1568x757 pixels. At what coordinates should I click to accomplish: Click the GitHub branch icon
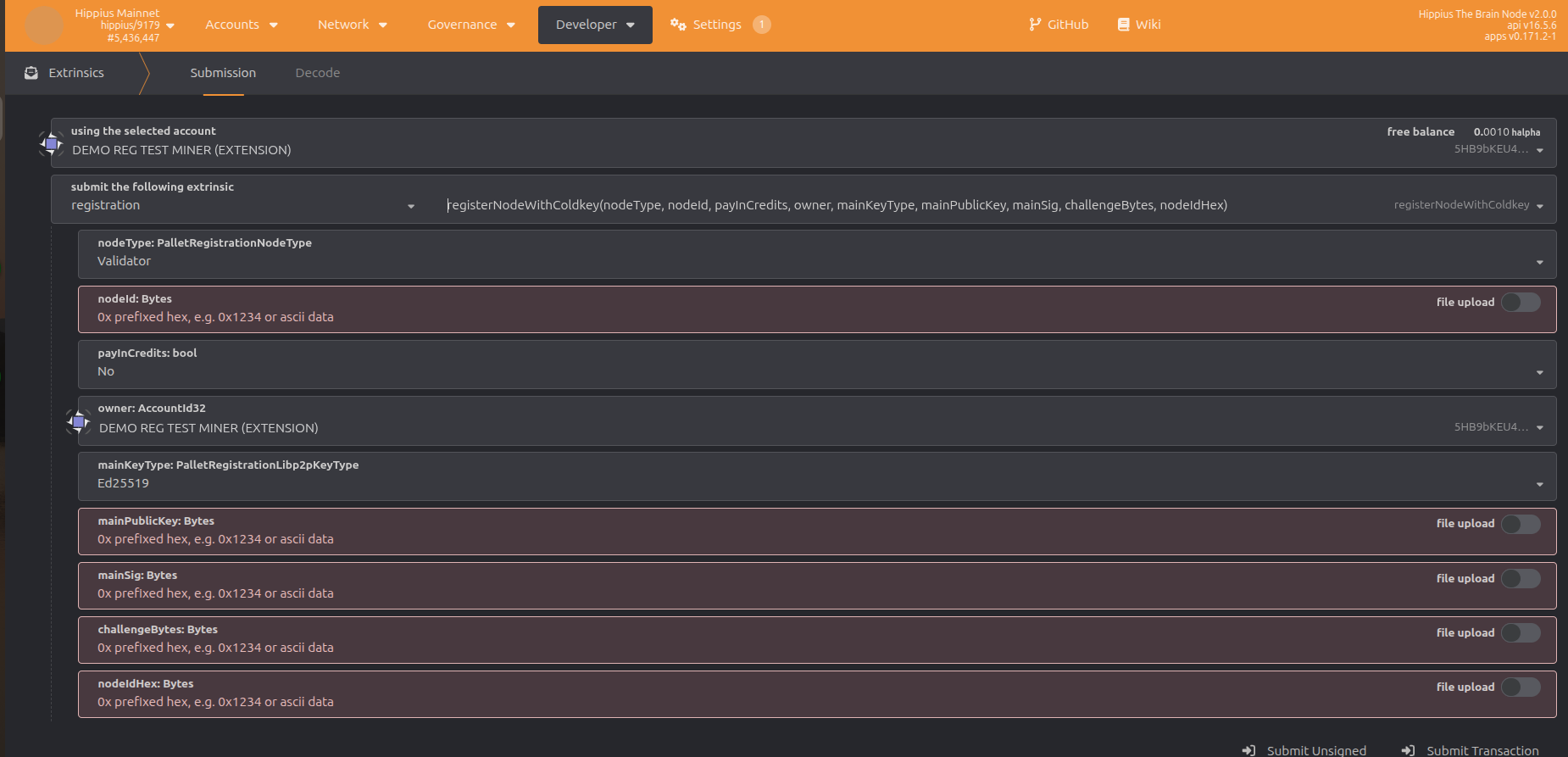pos(1035,25)
